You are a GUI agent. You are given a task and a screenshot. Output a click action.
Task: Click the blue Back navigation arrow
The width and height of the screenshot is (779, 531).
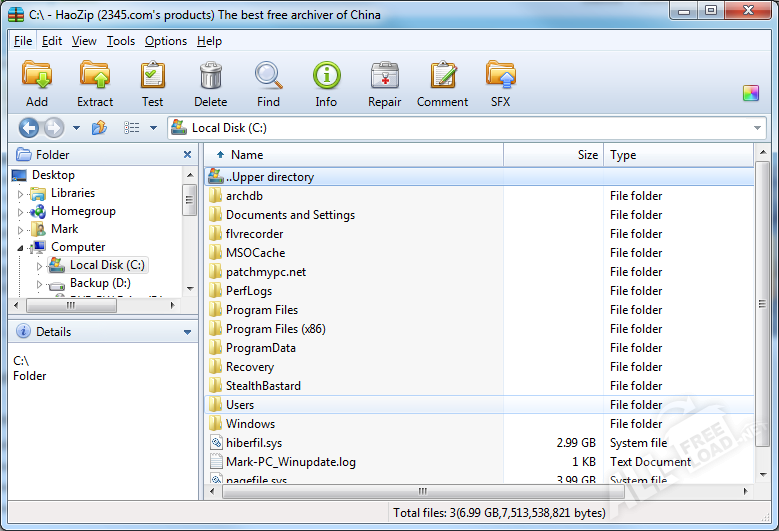tap(29, 128)
